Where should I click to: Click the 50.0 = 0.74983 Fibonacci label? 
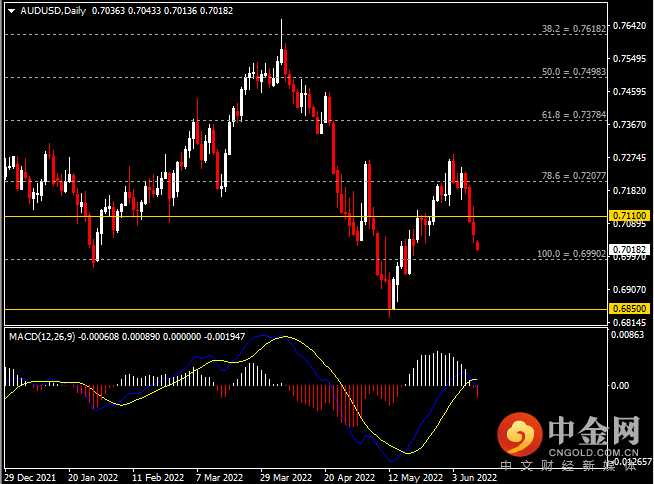pos(574,72)
